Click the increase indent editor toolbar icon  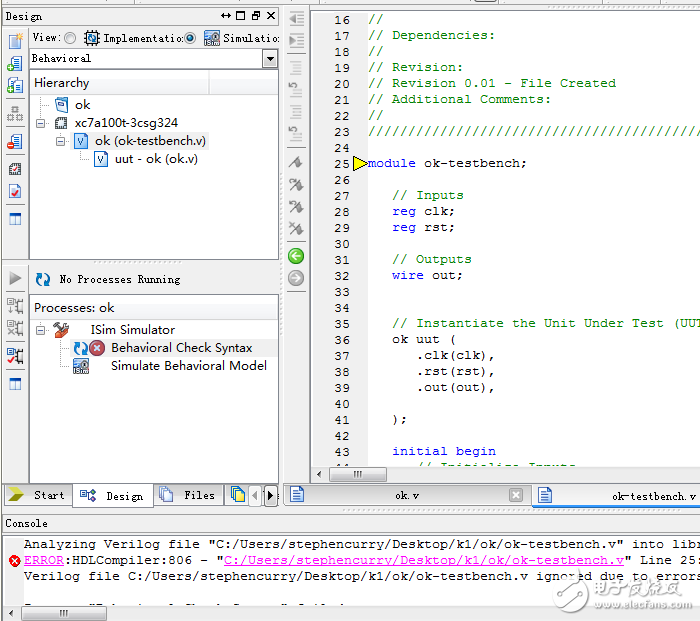(x=296, y=41)
